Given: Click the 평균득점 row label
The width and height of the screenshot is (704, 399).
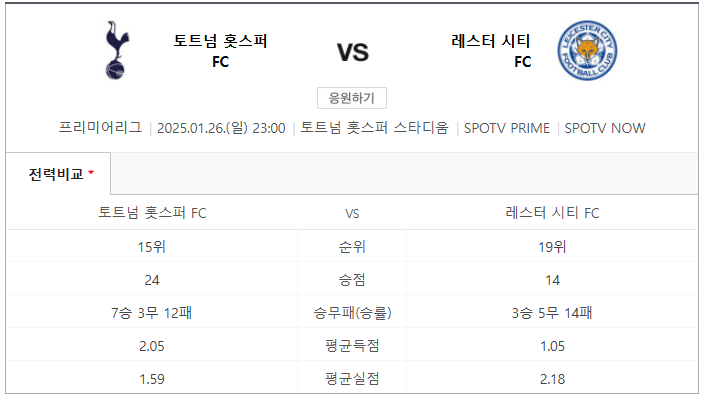Looking at the screenshot, I should [352, 346].
